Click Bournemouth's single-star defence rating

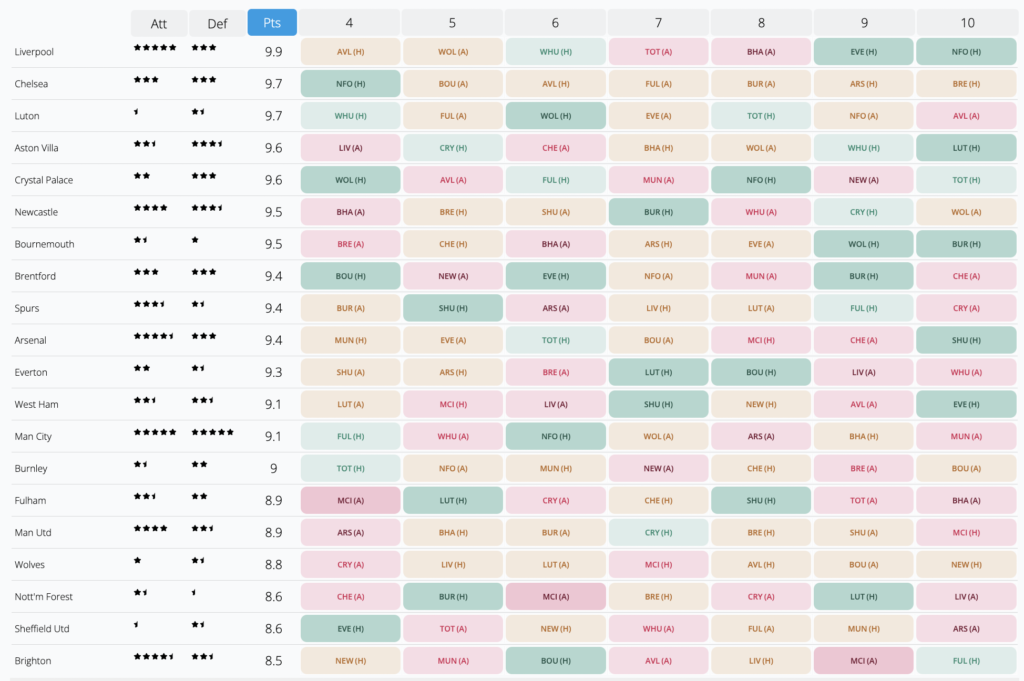pyautogui.click(x=195, y=240)
